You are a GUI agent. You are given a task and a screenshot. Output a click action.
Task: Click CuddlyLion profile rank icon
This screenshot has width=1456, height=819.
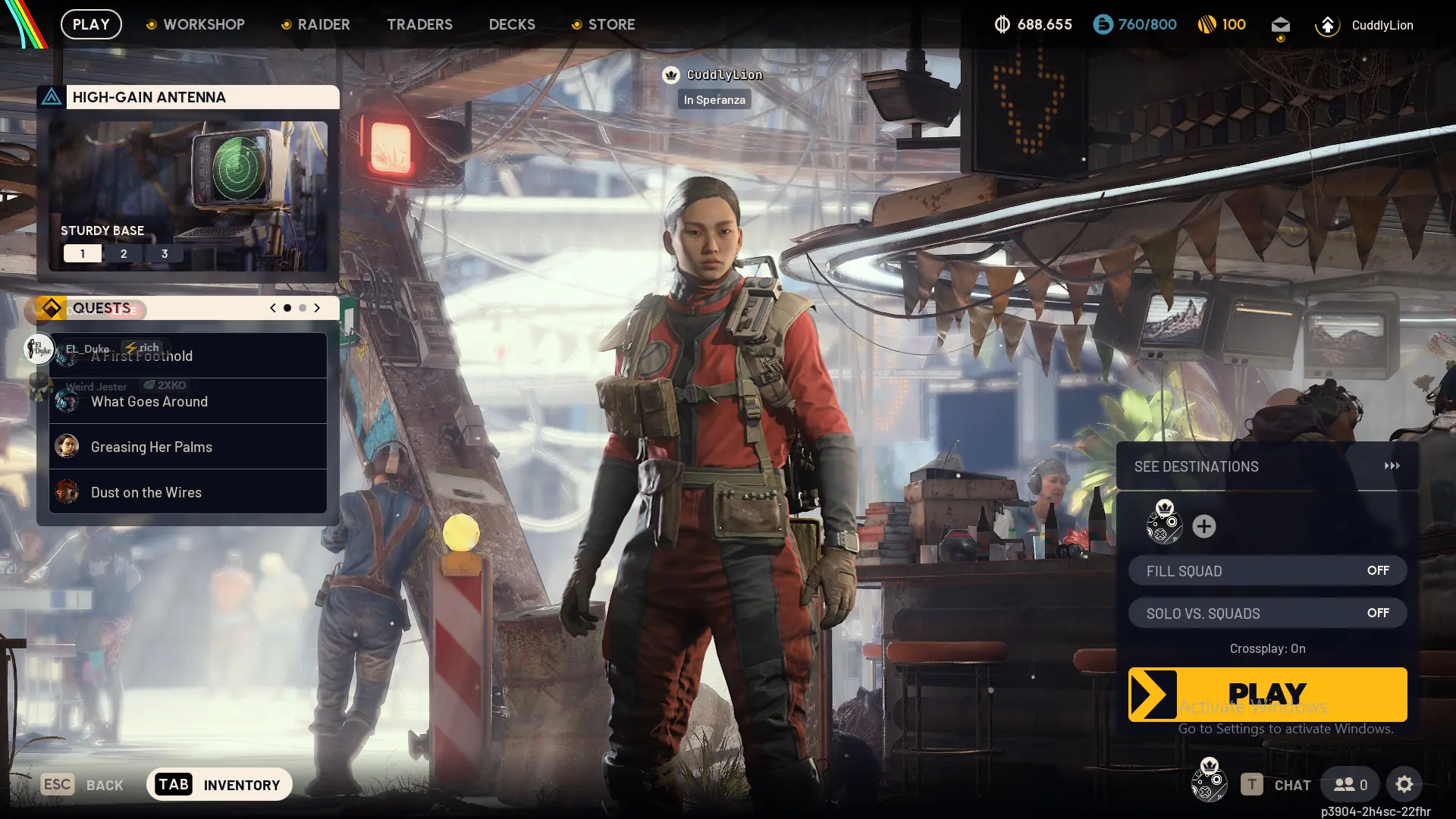pos(1327,25)
